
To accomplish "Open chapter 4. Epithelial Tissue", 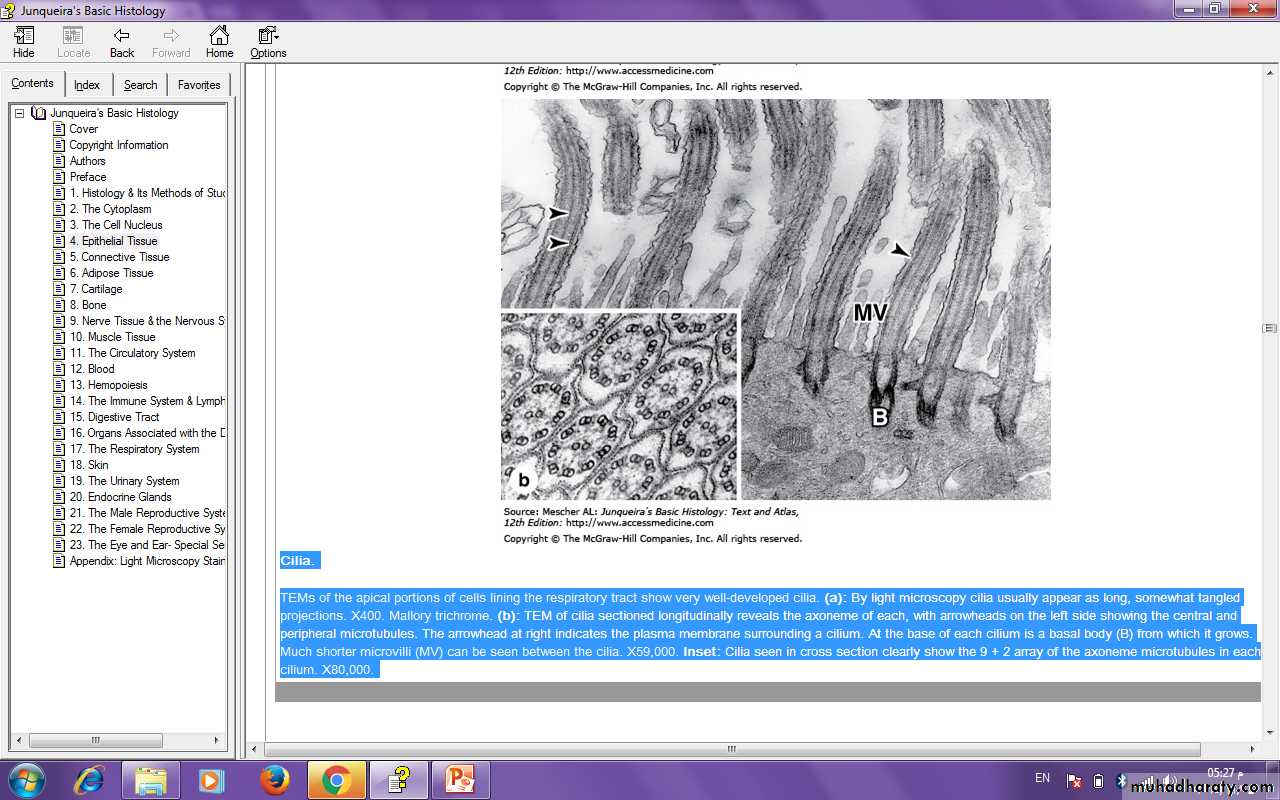I will [113, 241].
